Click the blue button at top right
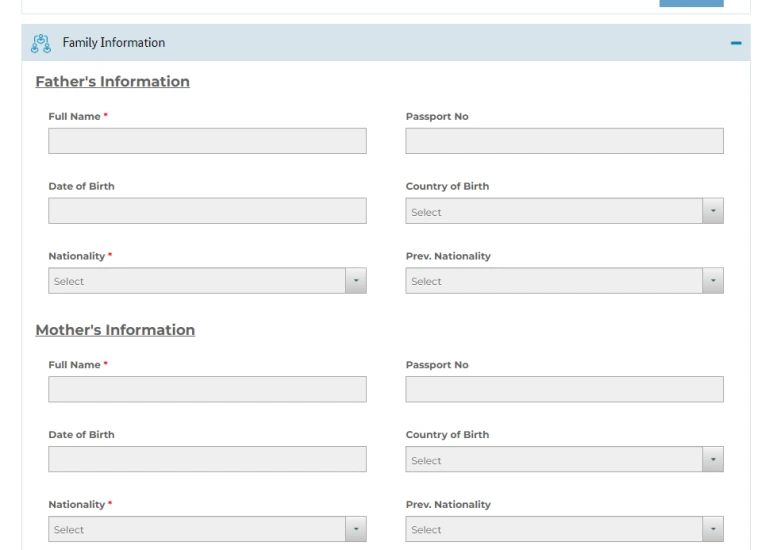This screenshot has height=550, width=773. pyautogui.click(x=691, y=3)
